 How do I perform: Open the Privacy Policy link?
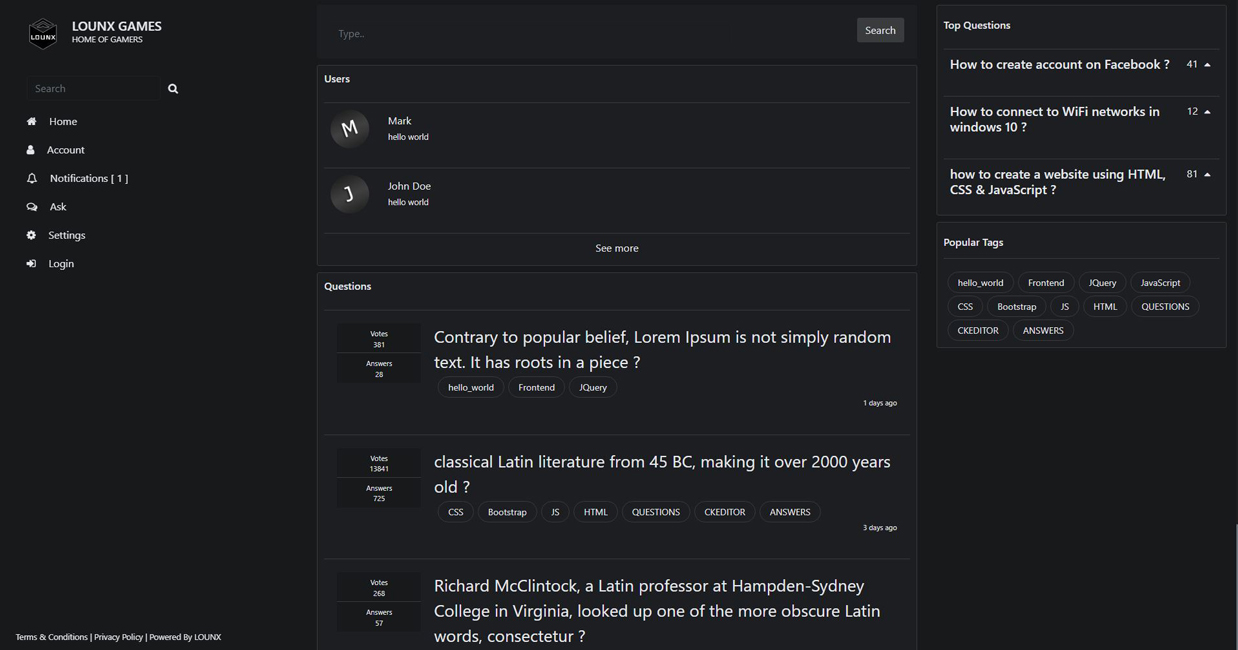118,637
